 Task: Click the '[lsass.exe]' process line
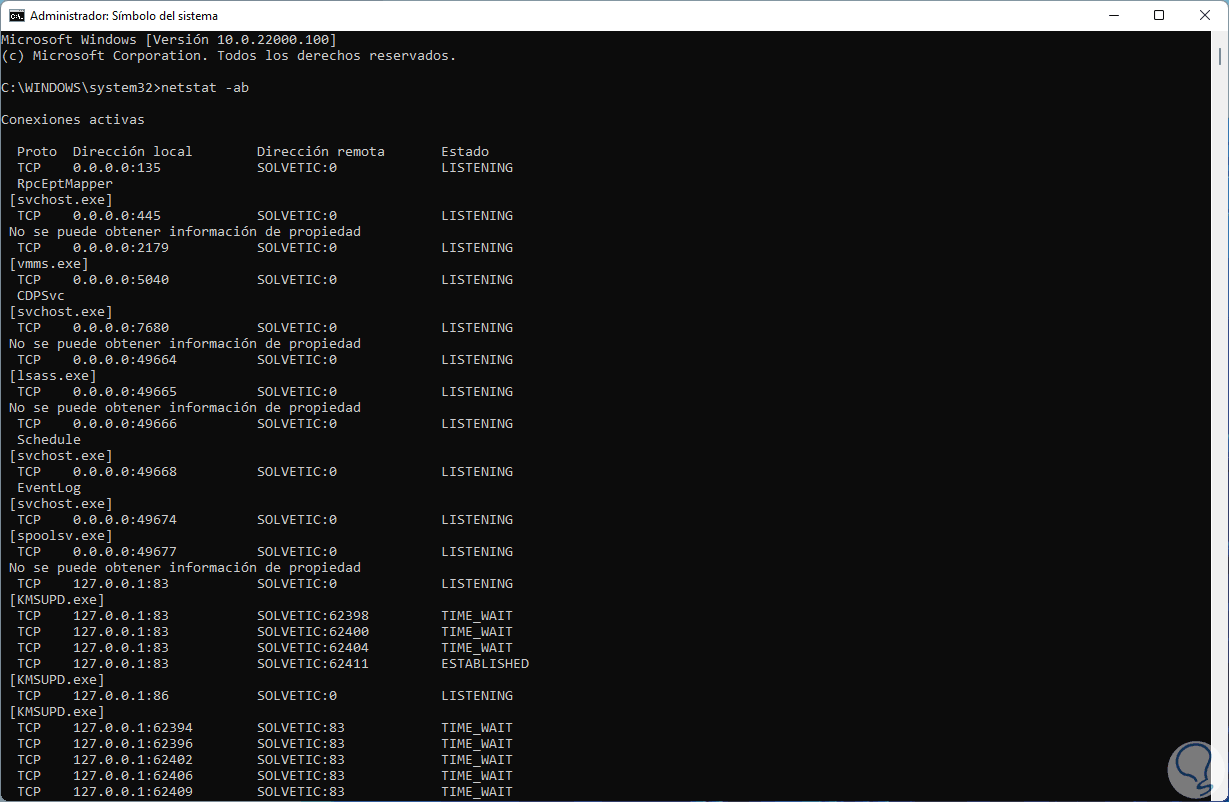click(x=53, y=376)
